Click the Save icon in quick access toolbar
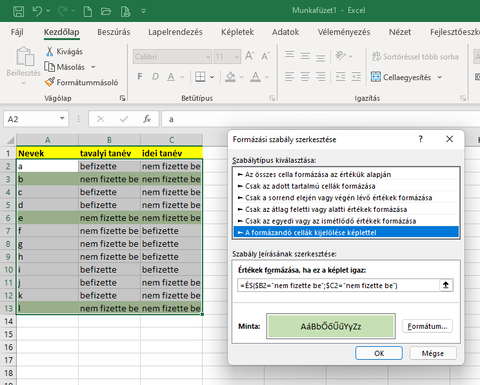The height and width of the screenshot is (385, 480). pyautogui.click(x=18, y=11)
